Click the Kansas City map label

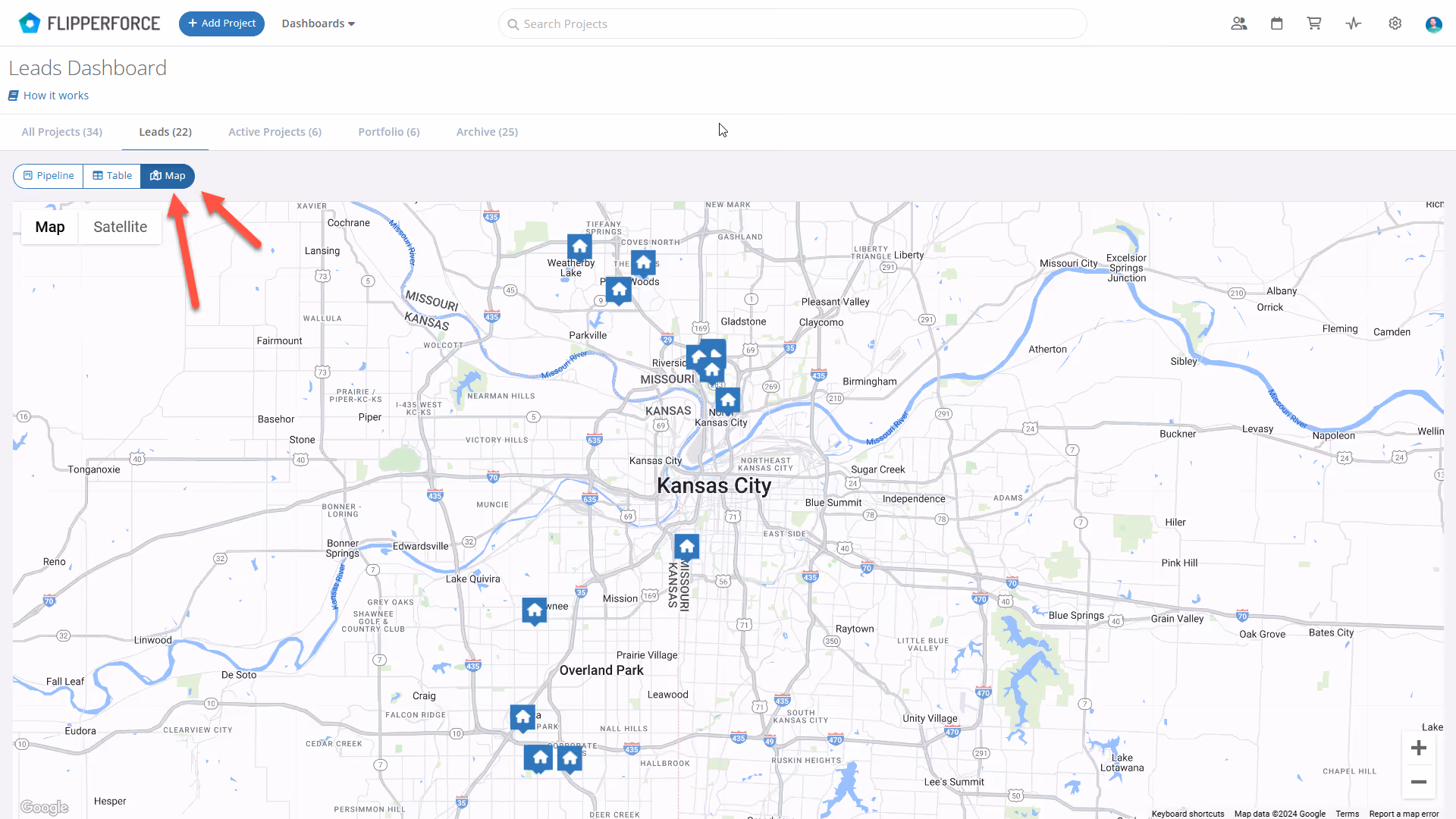pos(714,485)
